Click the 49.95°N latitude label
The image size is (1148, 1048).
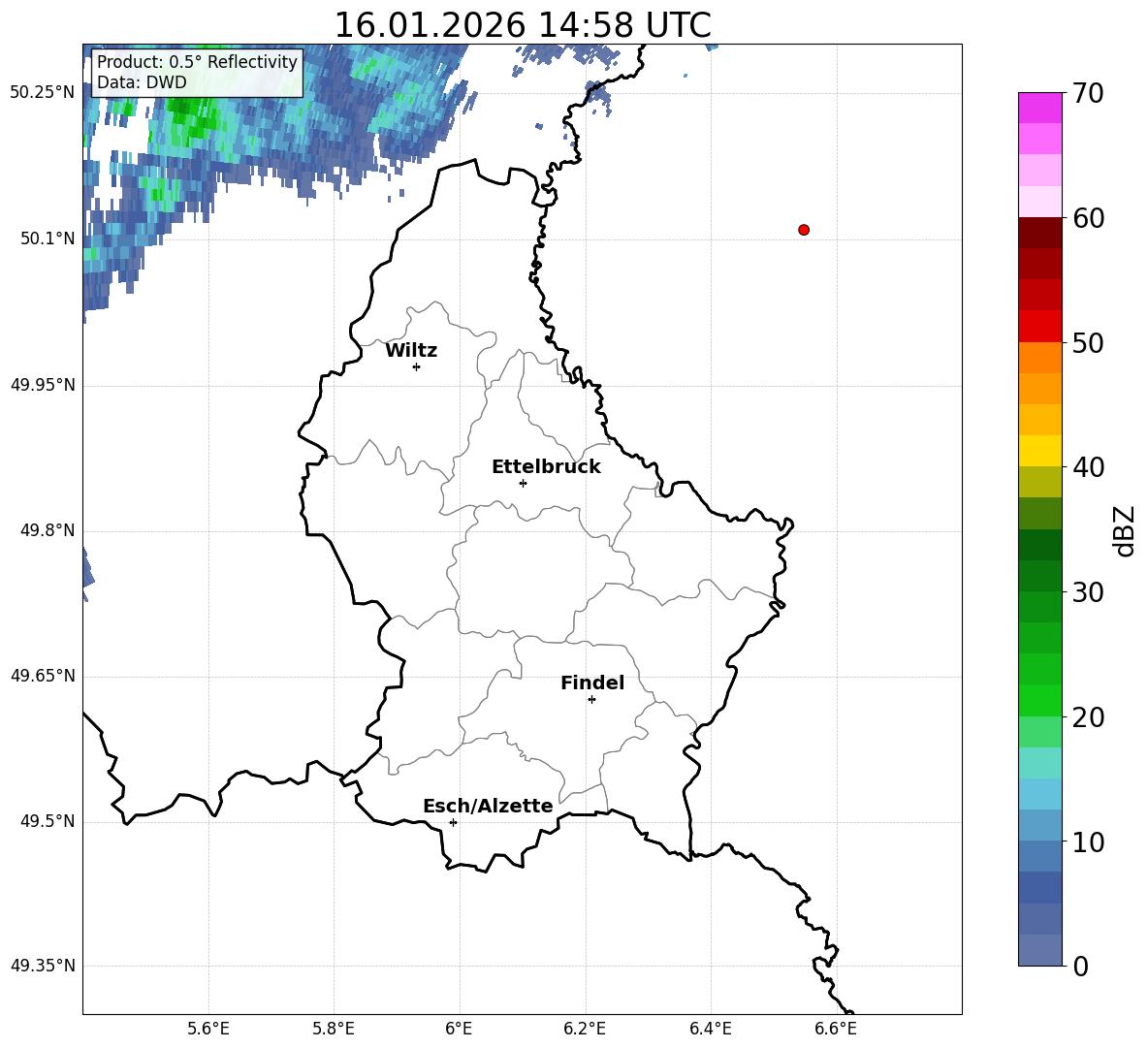[43, 385]
